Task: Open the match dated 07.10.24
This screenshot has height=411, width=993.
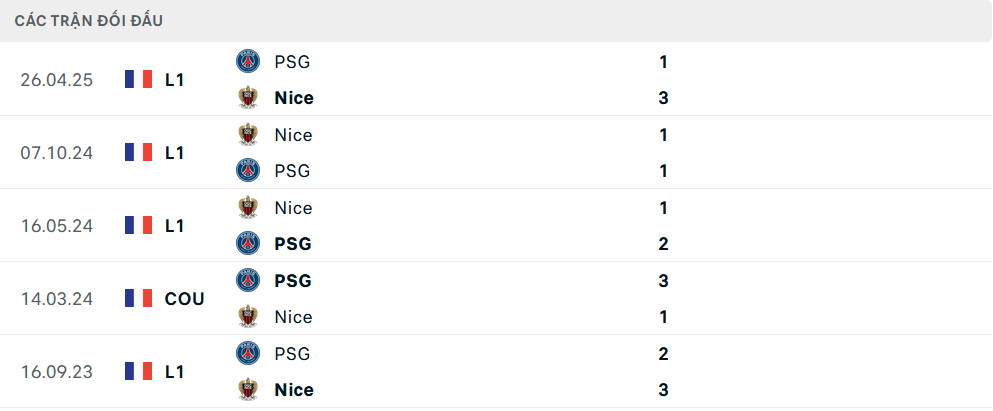Action: (x=57, y=152)
